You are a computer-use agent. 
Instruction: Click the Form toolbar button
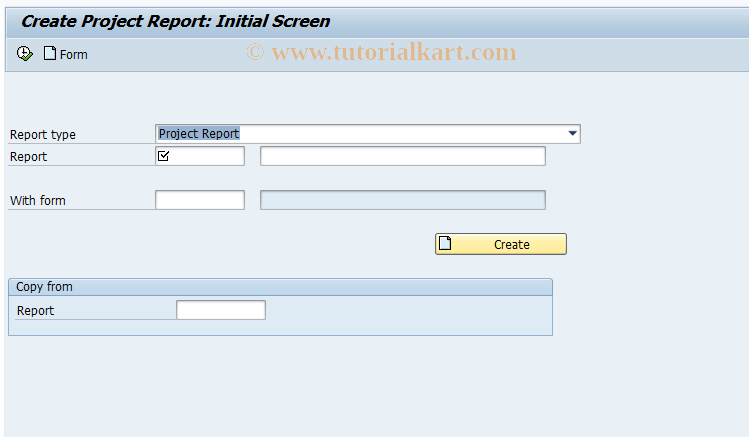click(65, 54)
